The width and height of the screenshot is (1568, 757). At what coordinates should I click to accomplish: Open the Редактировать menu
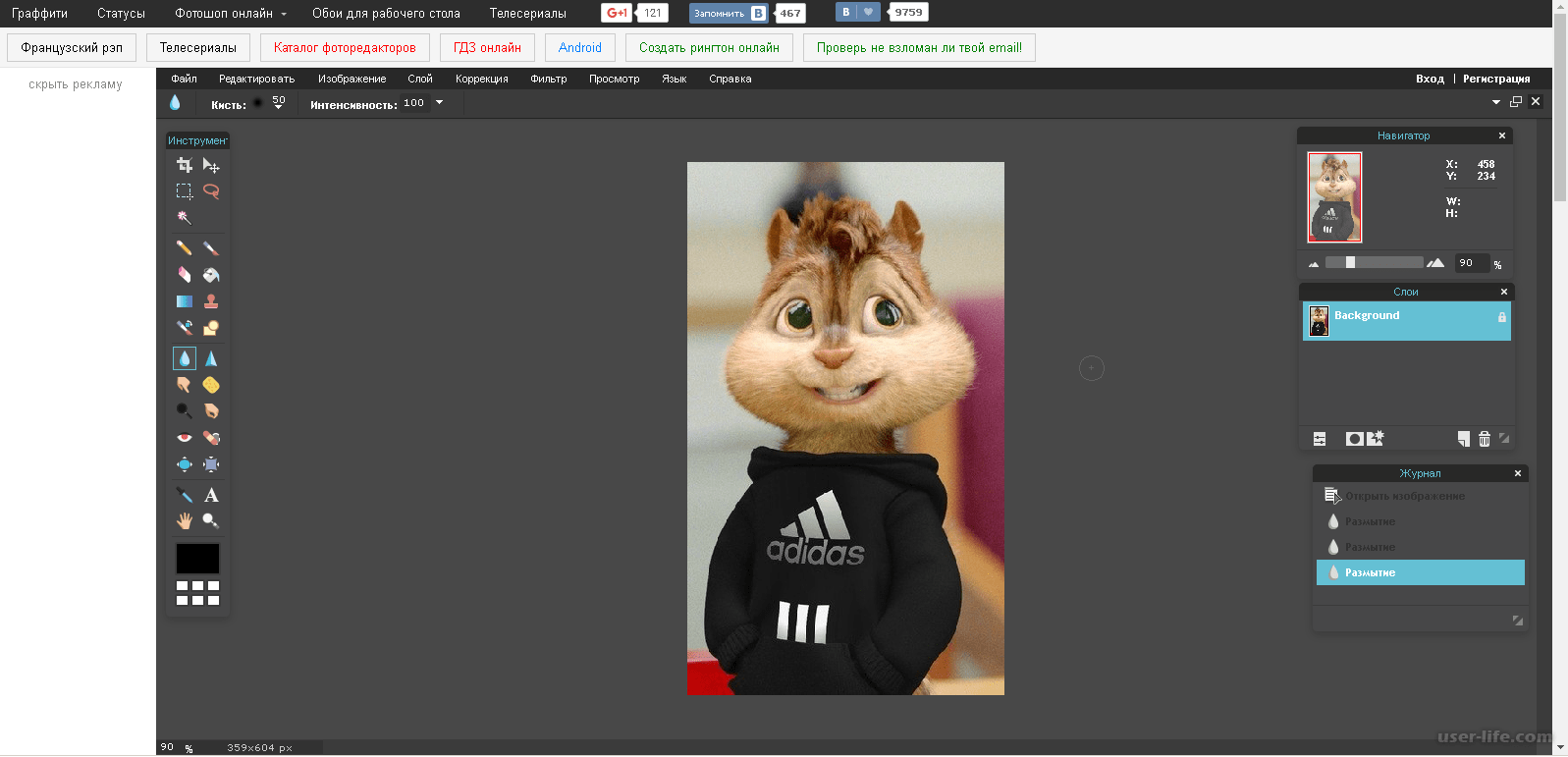256,79
